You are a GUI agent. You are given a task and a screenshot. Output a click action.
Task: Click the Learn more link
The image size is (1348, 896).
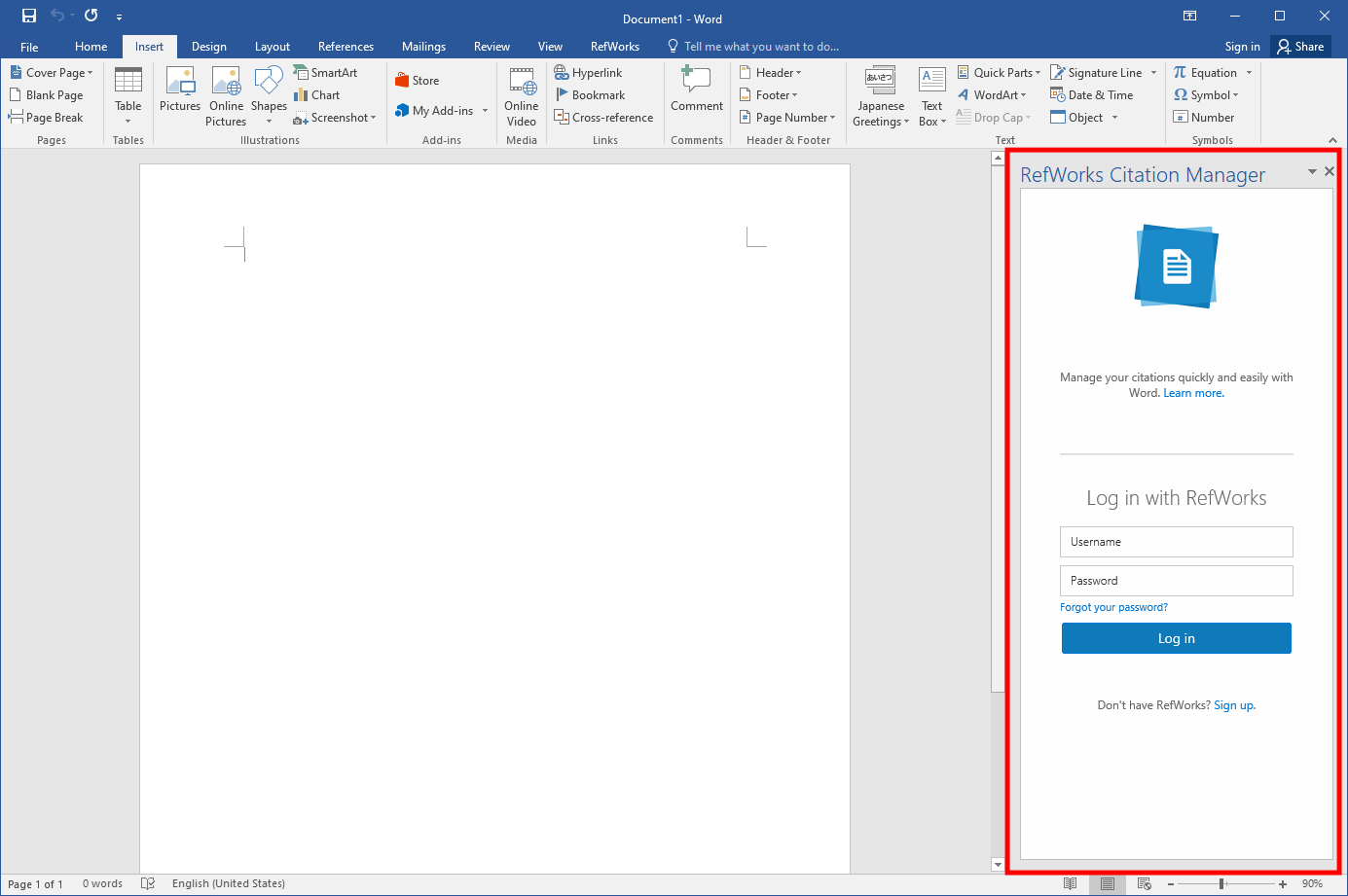click(x=1193, y=393)
